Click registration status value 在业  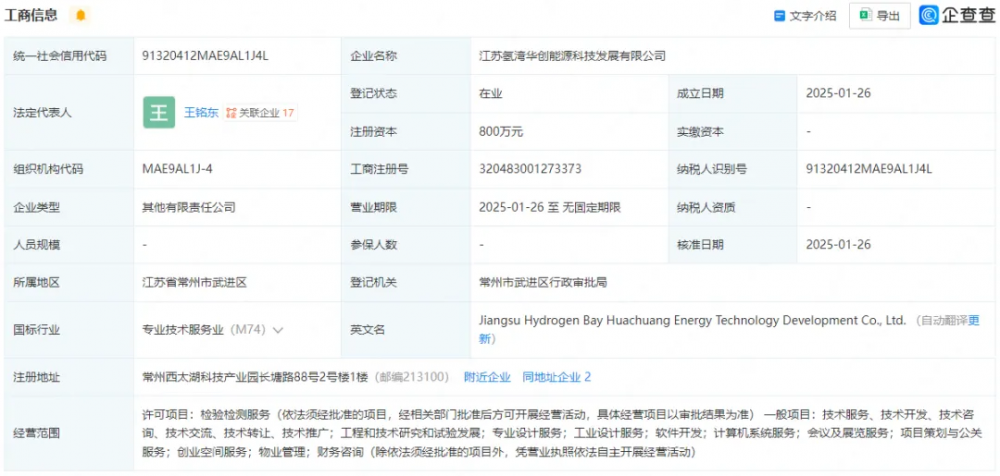pyautogui.click(x=490, y=94)
